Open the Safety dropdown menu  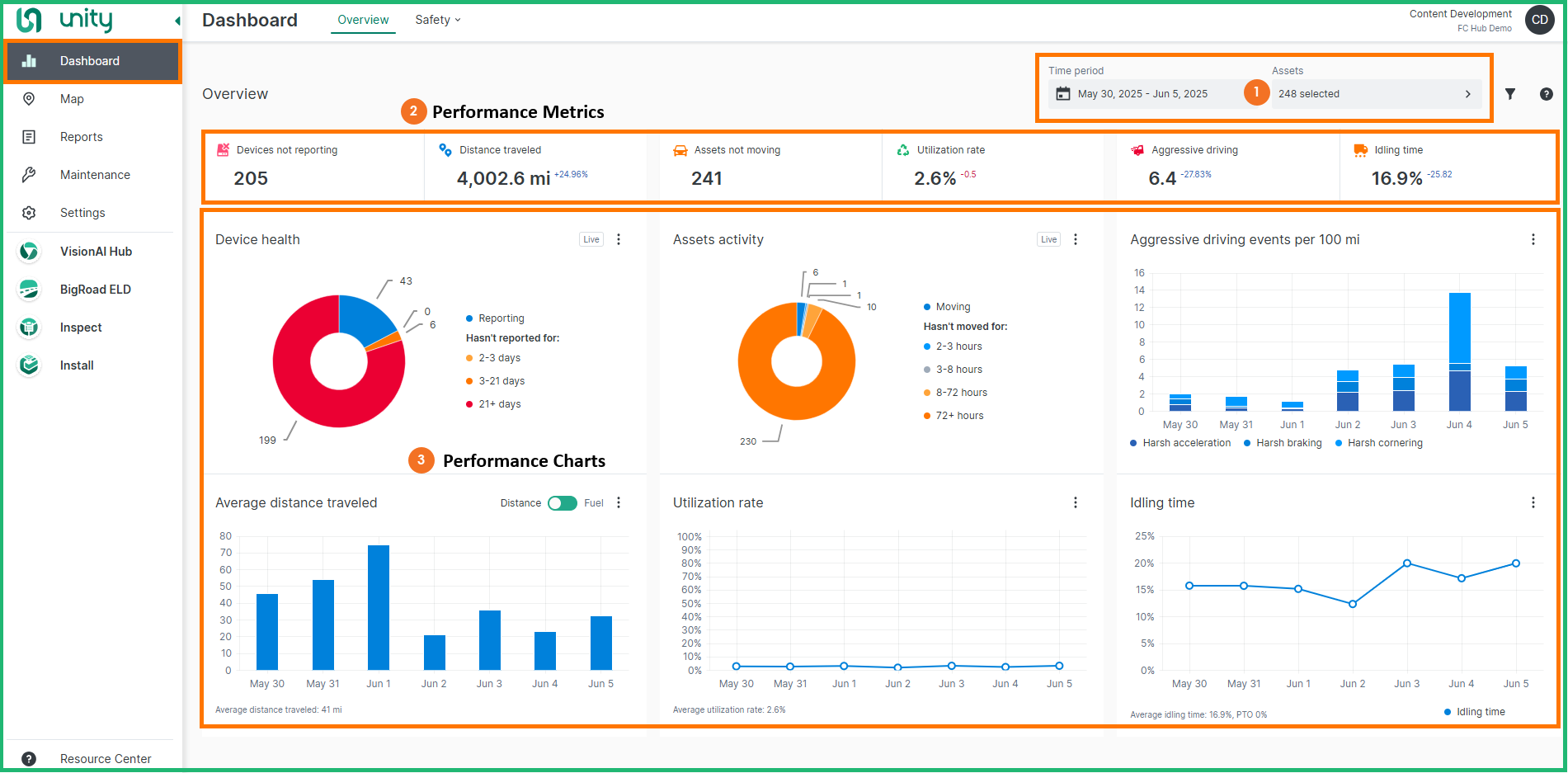point(437,19)
